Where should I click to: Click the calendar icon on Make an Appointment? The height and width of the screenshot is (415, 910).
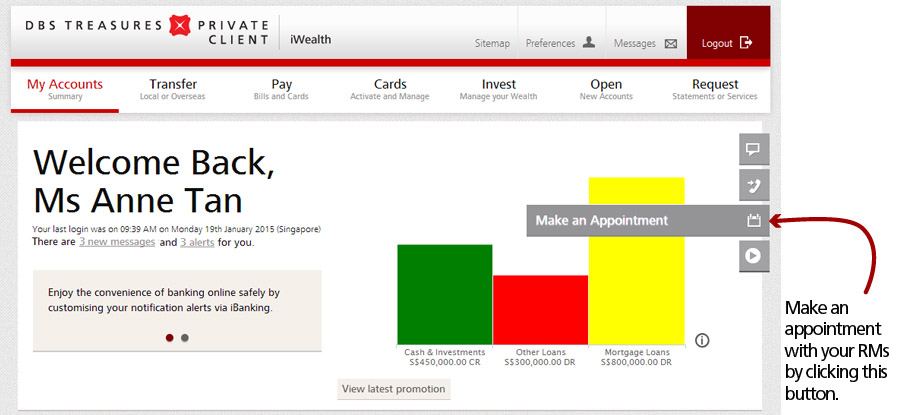[x=754, y=221]
